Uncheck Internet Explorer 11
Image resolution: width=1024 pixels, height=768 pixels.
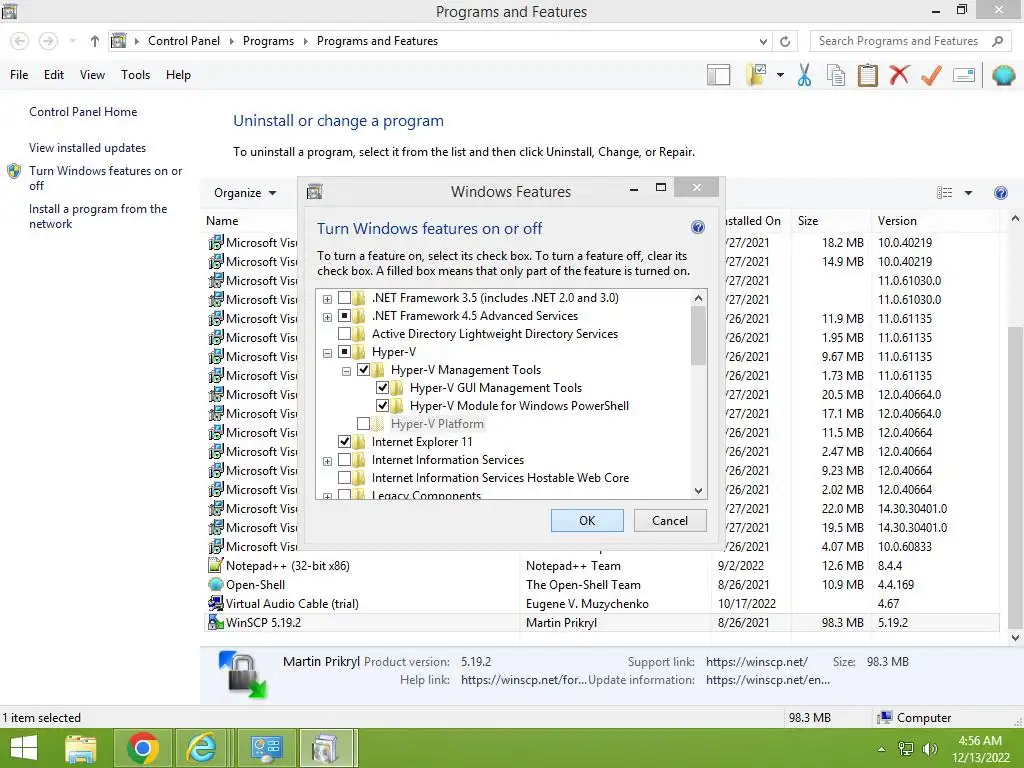pos(344,441)
